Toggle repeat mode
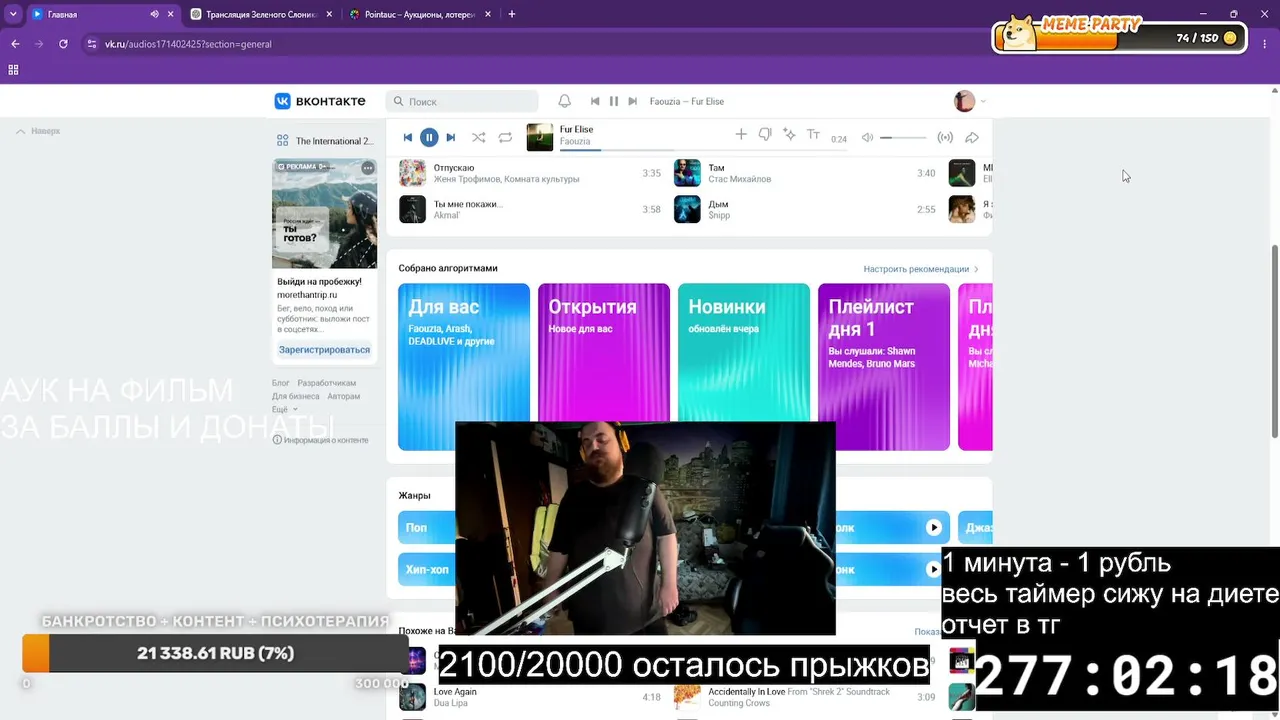This screenshot has width=1280, height=720. click(505, 137)
